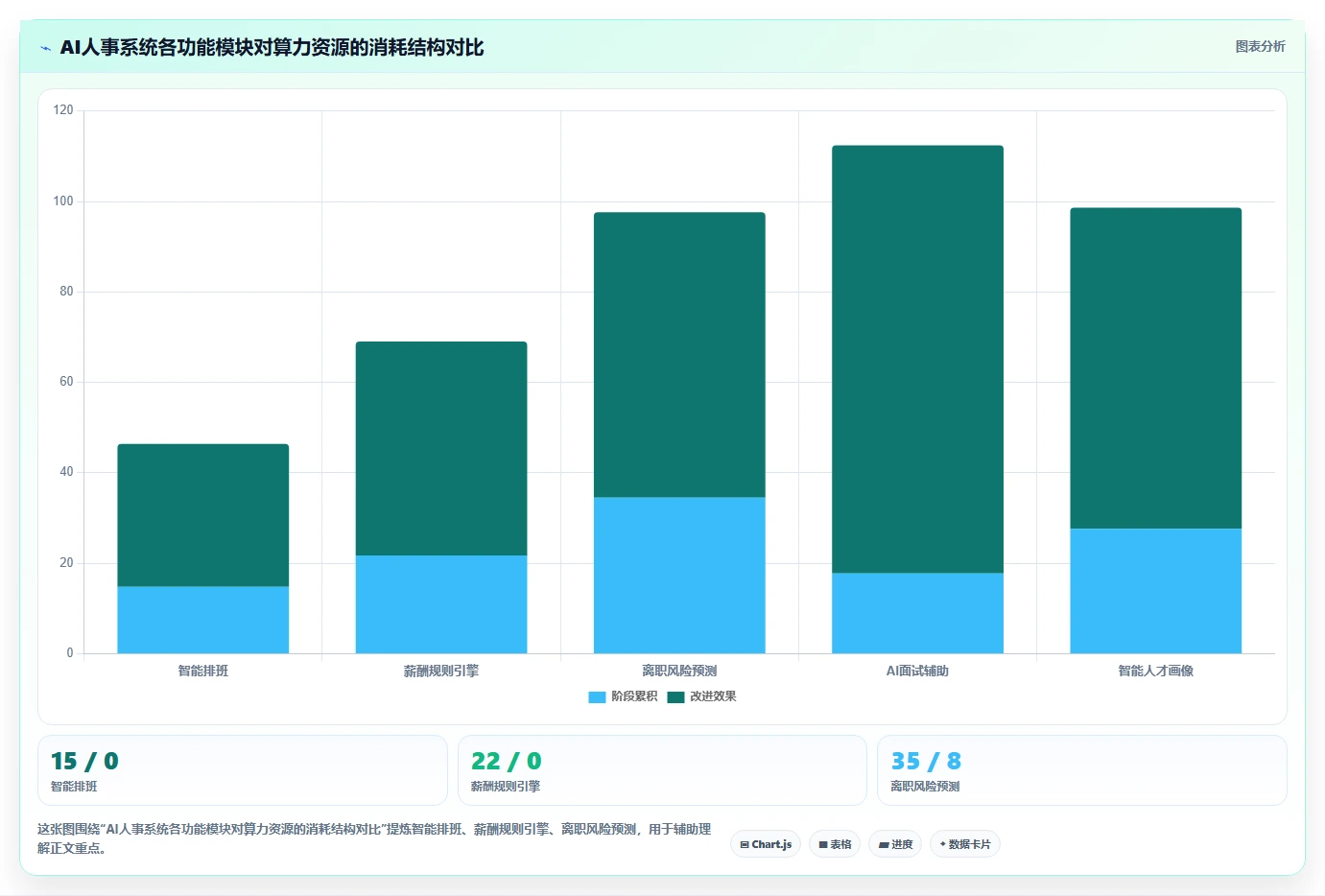The height and width of the screenshot is (896, 1325).
Task: Click the green segment of the AI面试辅助 bar
Action: click(x=917, y=359)
